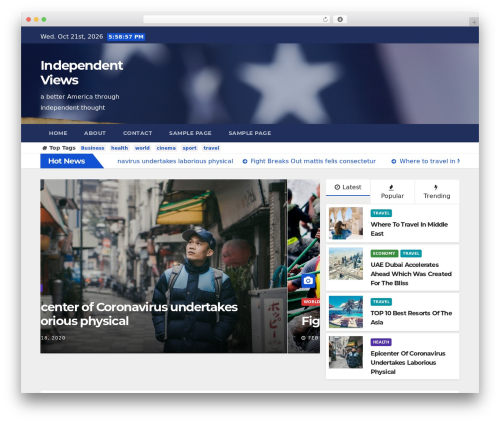Select the travel tag in Top Tags
The image size is (500, 423).
[x=211, y=148]
